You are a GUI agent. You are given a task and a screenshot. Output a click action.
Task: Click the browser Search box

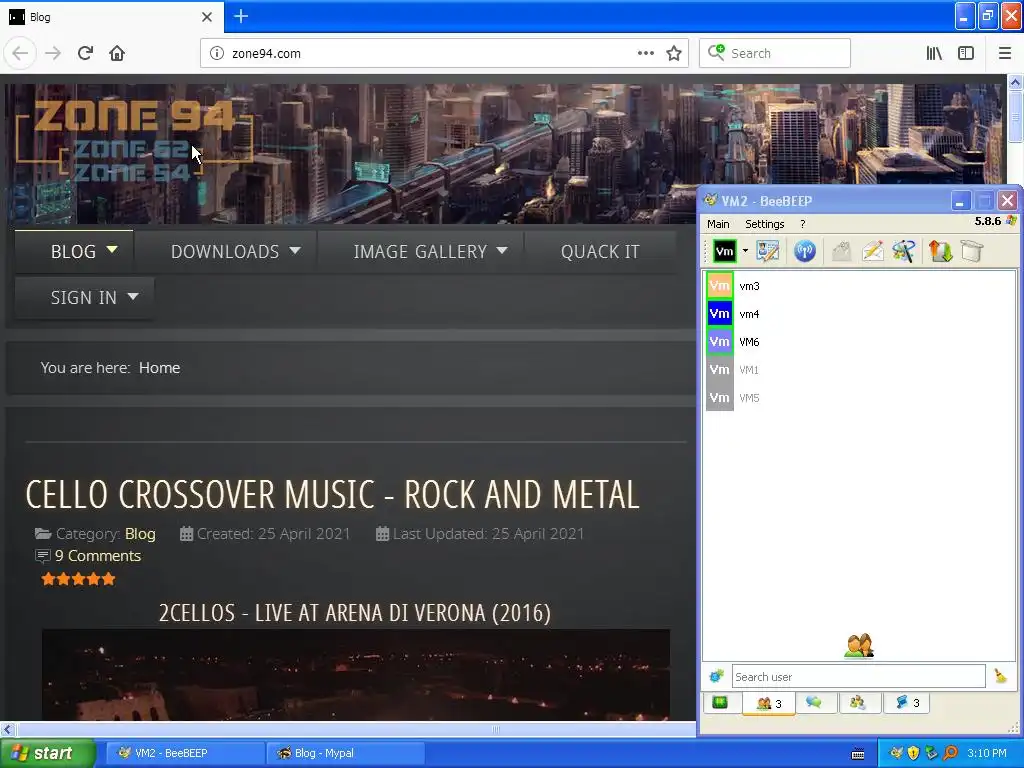pyautogui.click(x=775, y=53)
